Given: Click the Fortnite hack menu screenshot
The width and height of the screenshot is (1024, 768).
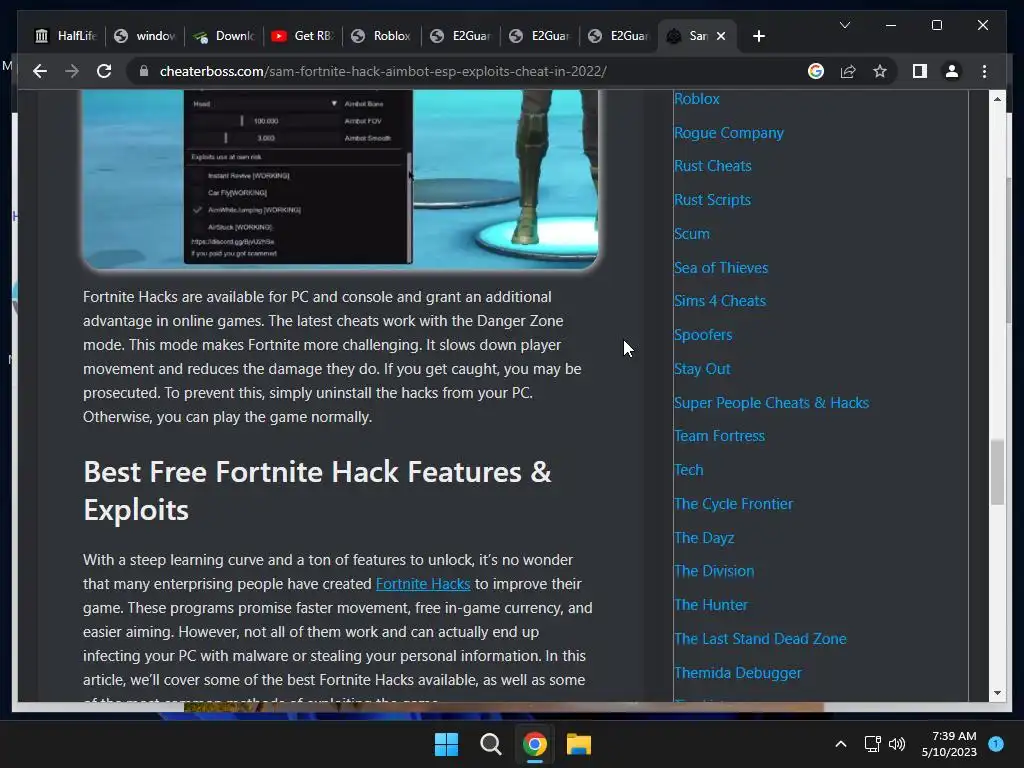Looking at the screenshot, I should click(x=340, y=180).
